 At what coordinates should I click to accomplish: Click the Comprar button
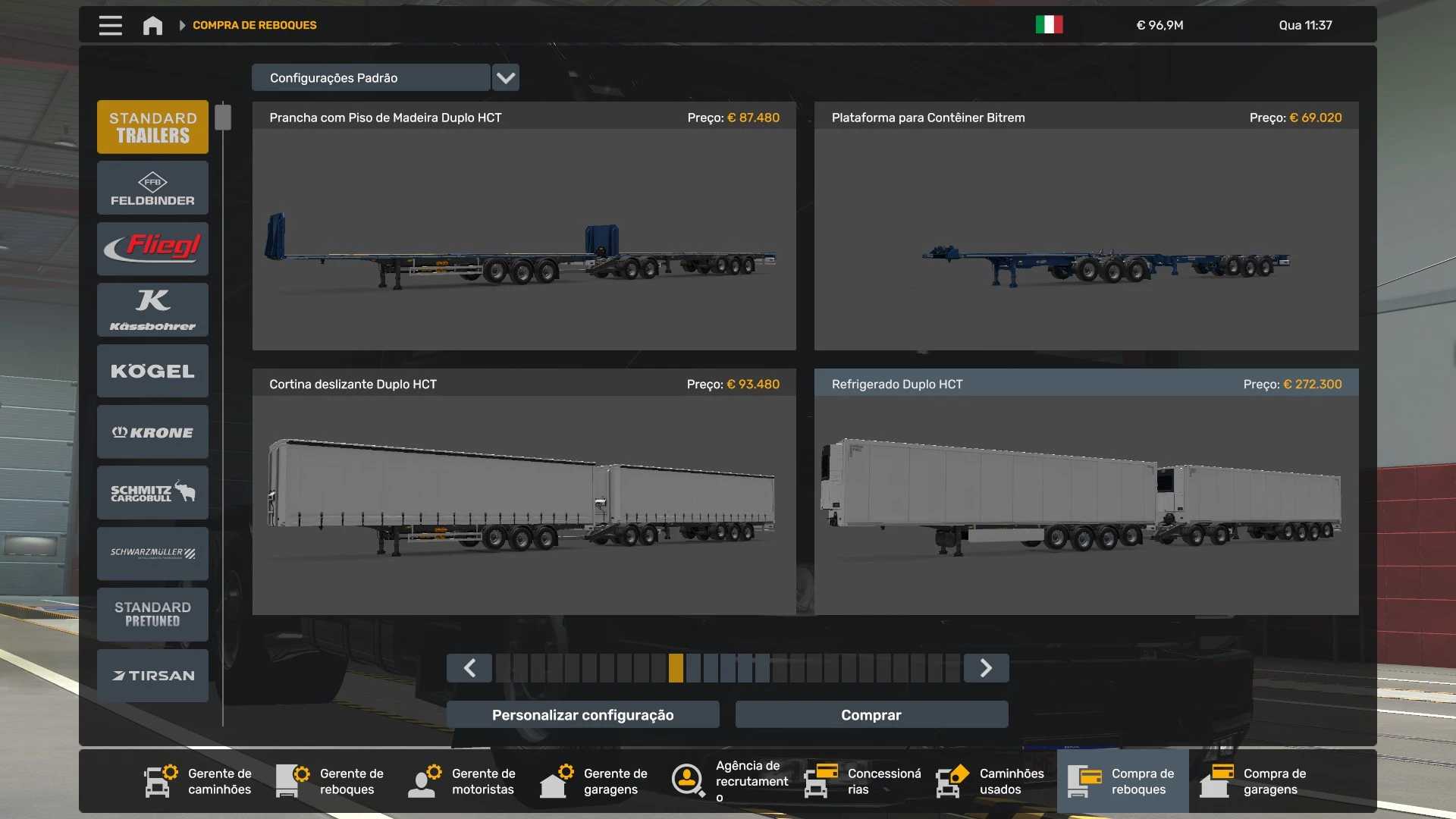coord(871,715)
